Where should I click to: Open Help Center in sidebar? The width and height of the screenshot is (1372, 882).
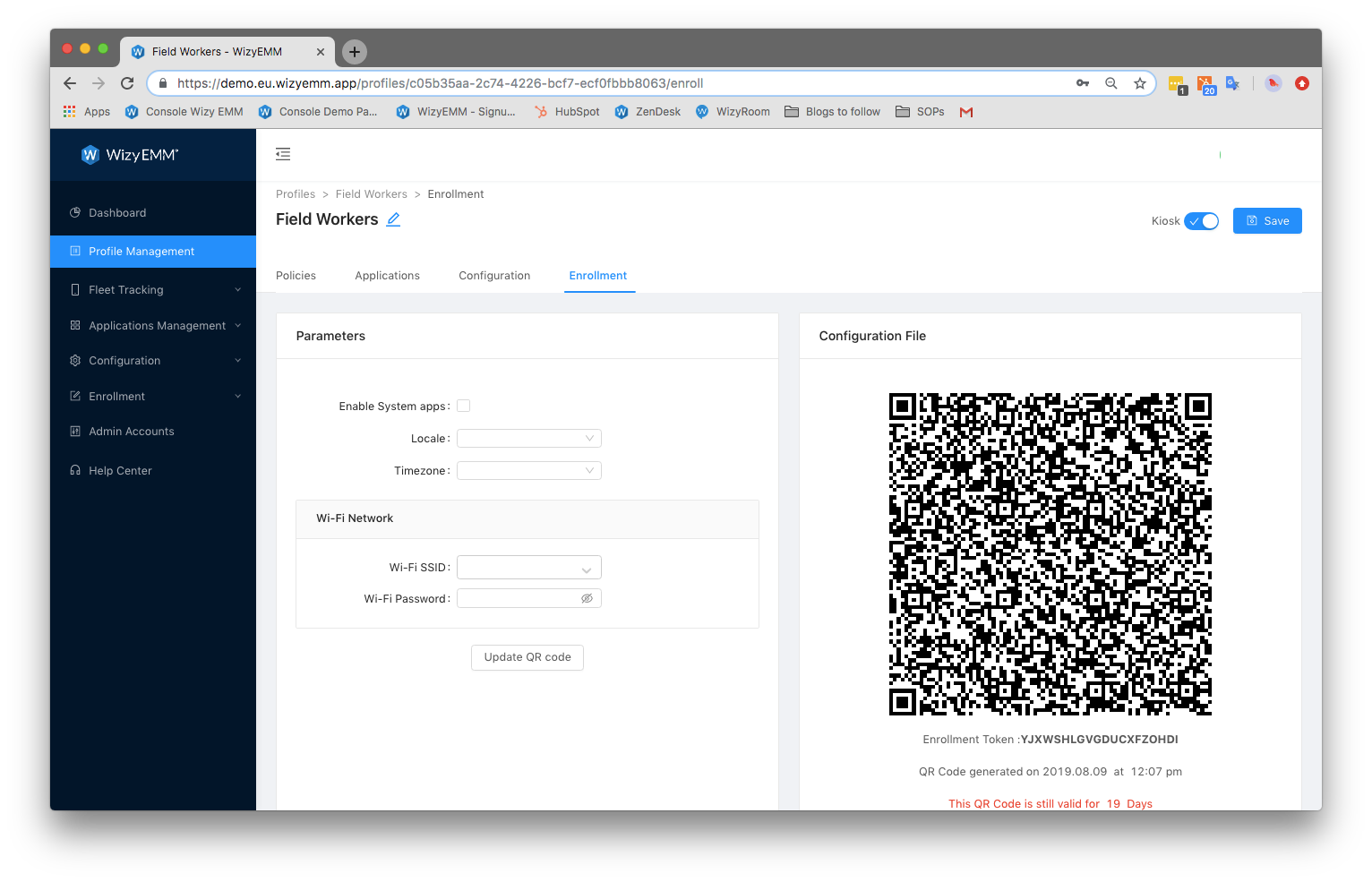pos(153,471)
